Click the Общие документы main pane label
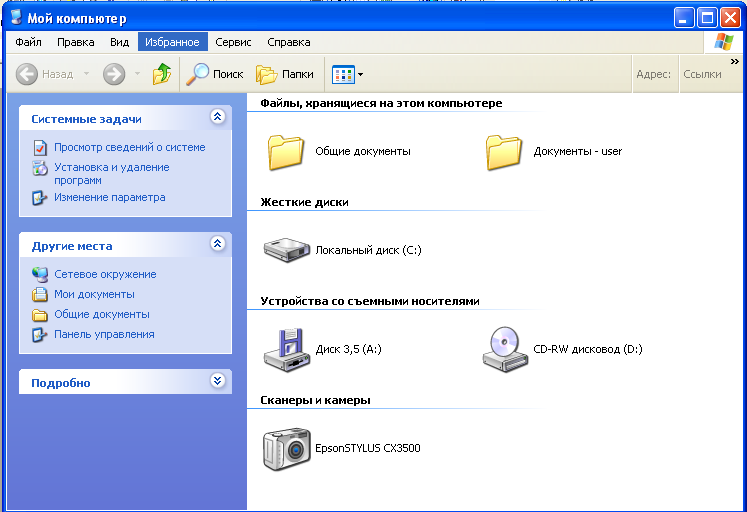Image resolution: width=747 pixels, height=512 pixels. [x=363, y=151]
